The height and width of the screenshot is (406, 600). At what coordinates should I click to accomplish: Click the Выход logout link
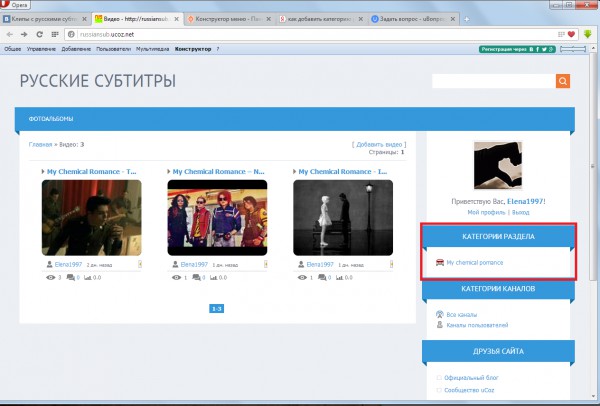click(x=521, y=212)
